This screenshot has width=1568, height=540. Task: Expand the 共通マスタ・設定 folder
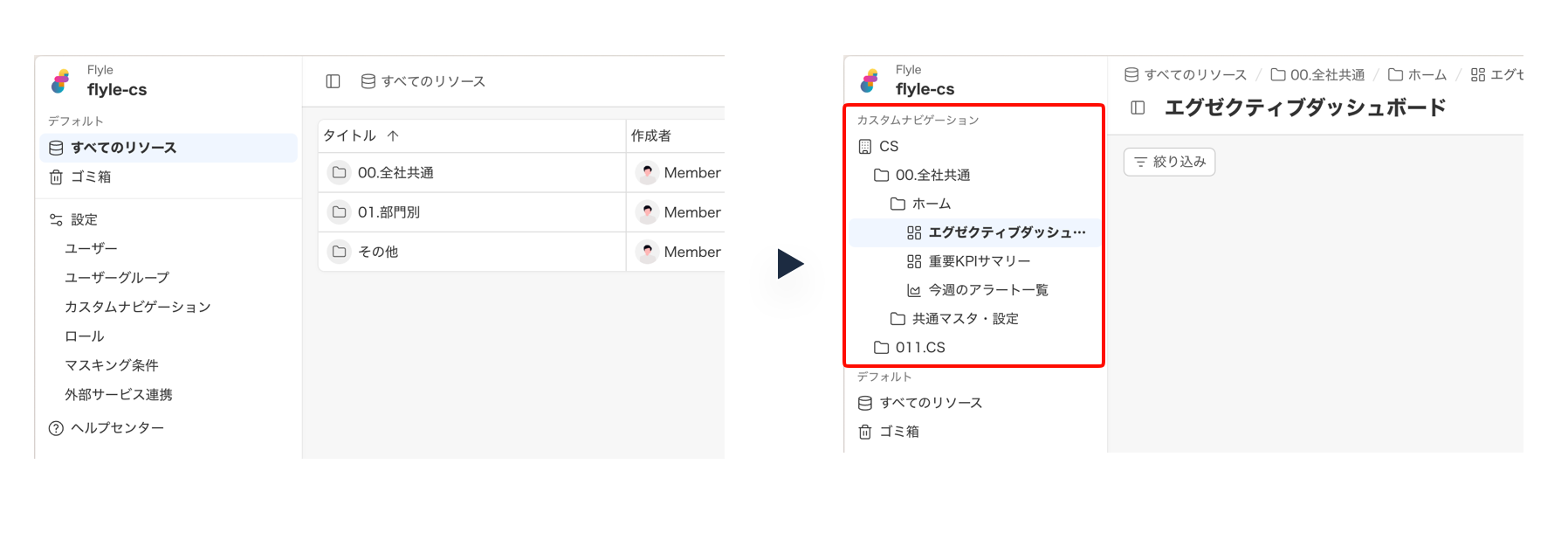[x=964, y=319]
